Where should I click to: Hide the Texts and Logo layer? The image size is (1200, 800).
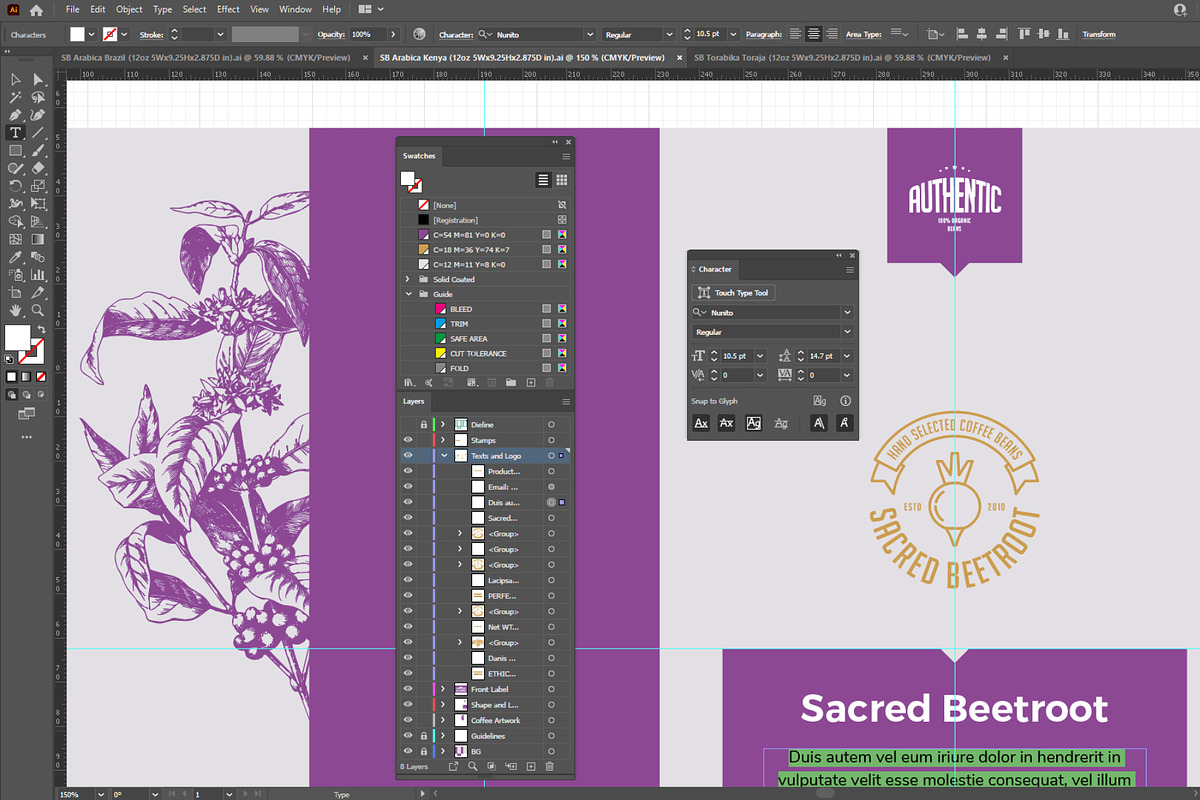(x=408, y=456)
